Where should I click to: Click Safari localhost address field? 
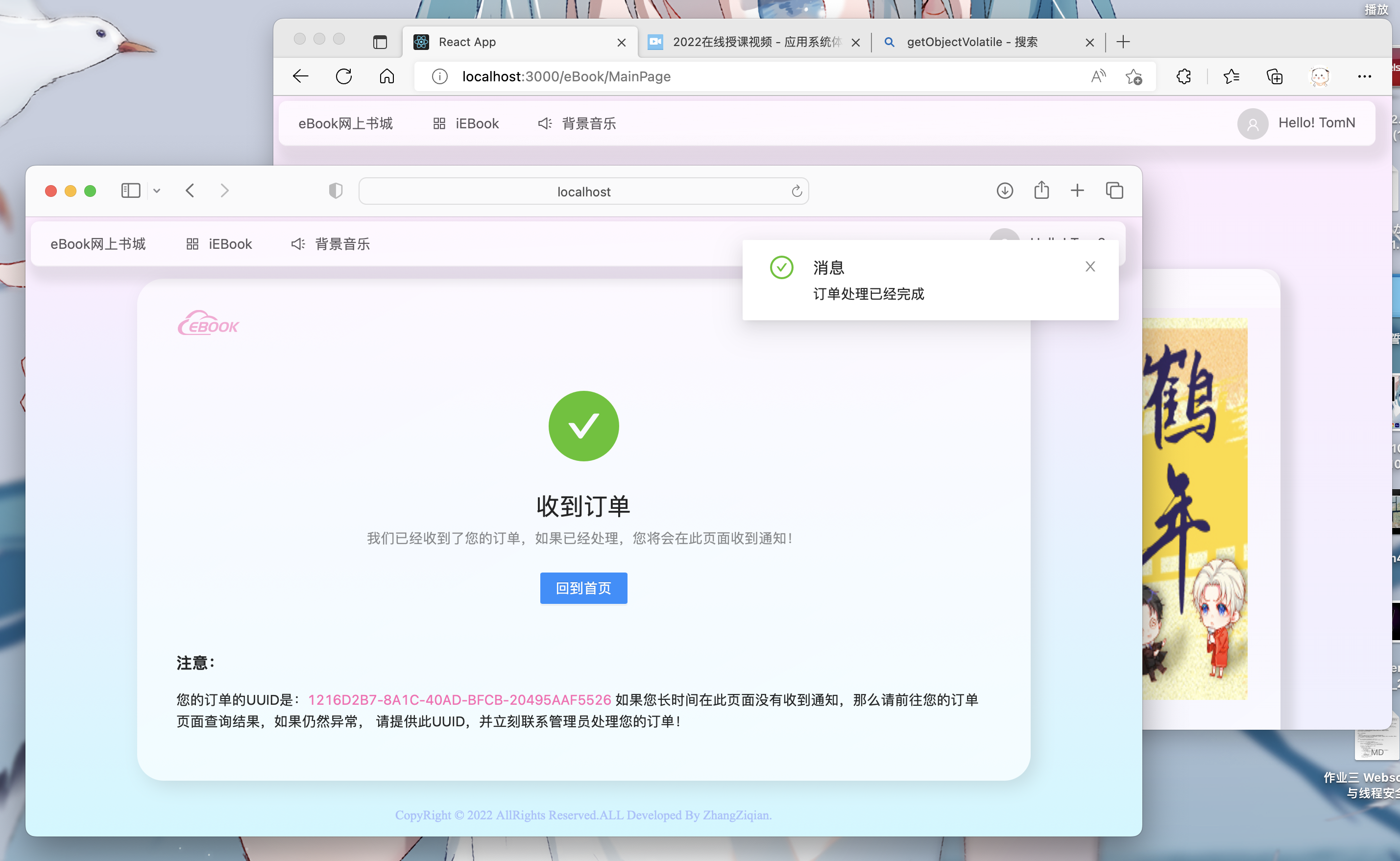pos(583,191)
